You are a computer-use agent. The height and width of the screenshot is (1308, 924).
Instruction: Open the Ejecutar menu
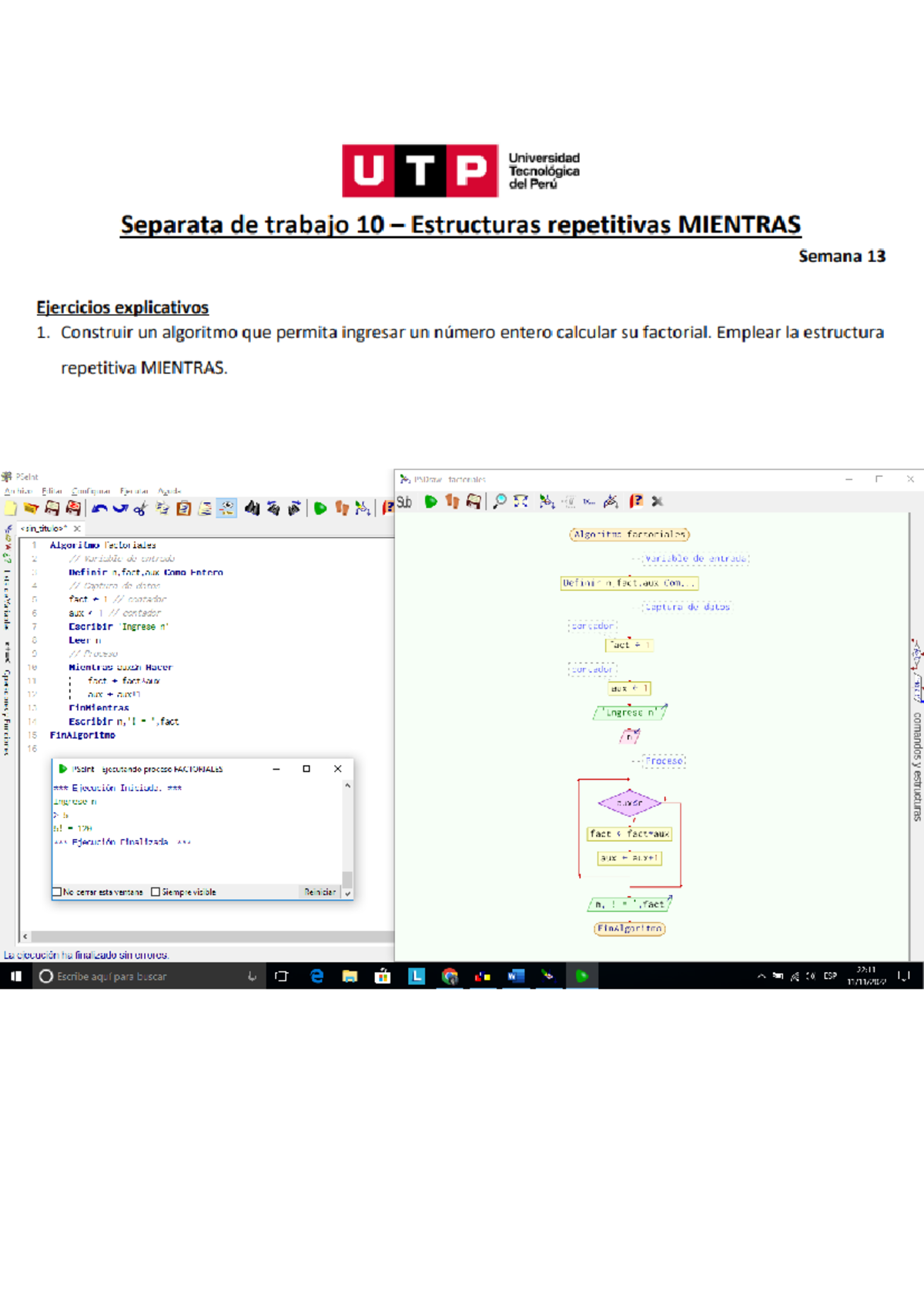tap(134, 491)
